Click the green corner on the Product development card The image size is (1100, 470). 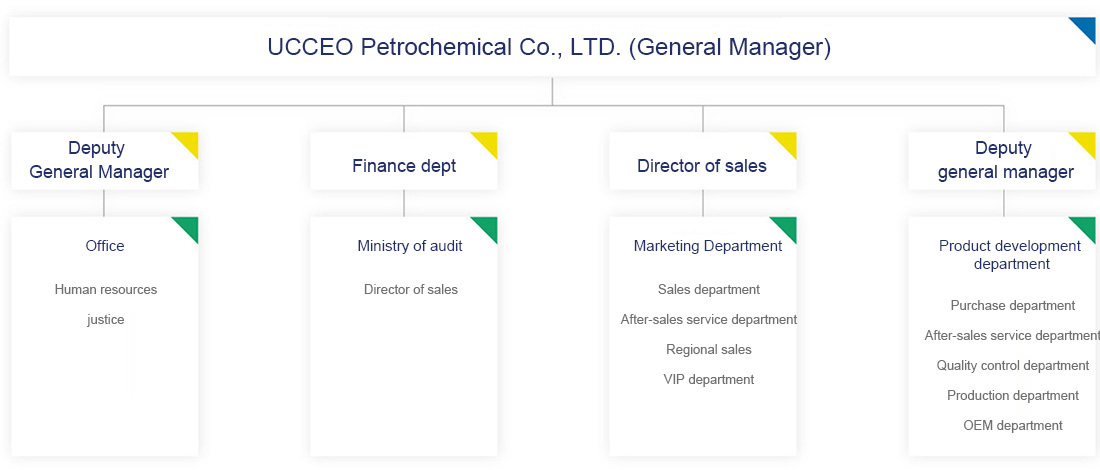click(1086, 226)
